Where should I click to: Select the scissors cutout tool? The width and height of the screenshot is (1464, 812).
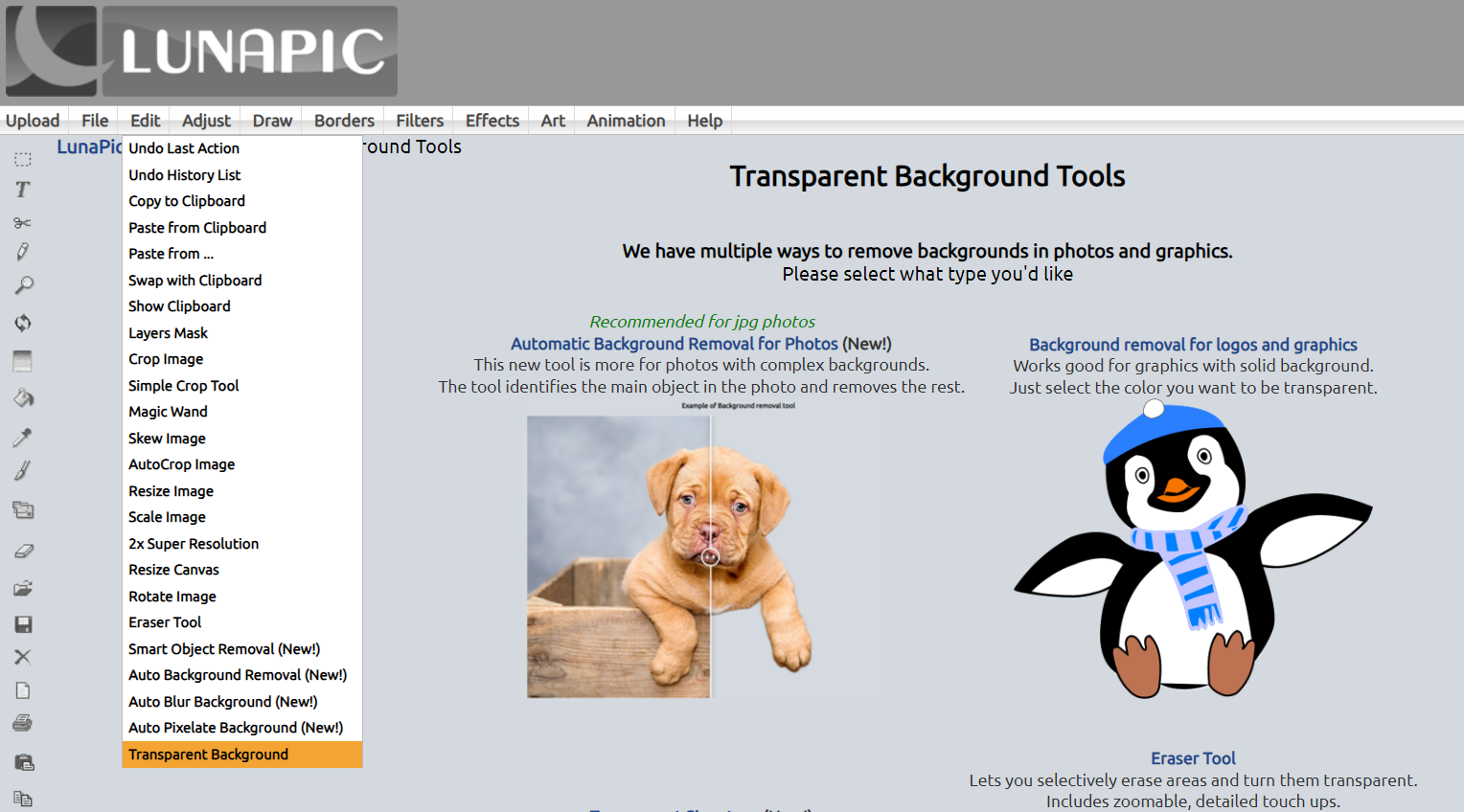[23, 222]
